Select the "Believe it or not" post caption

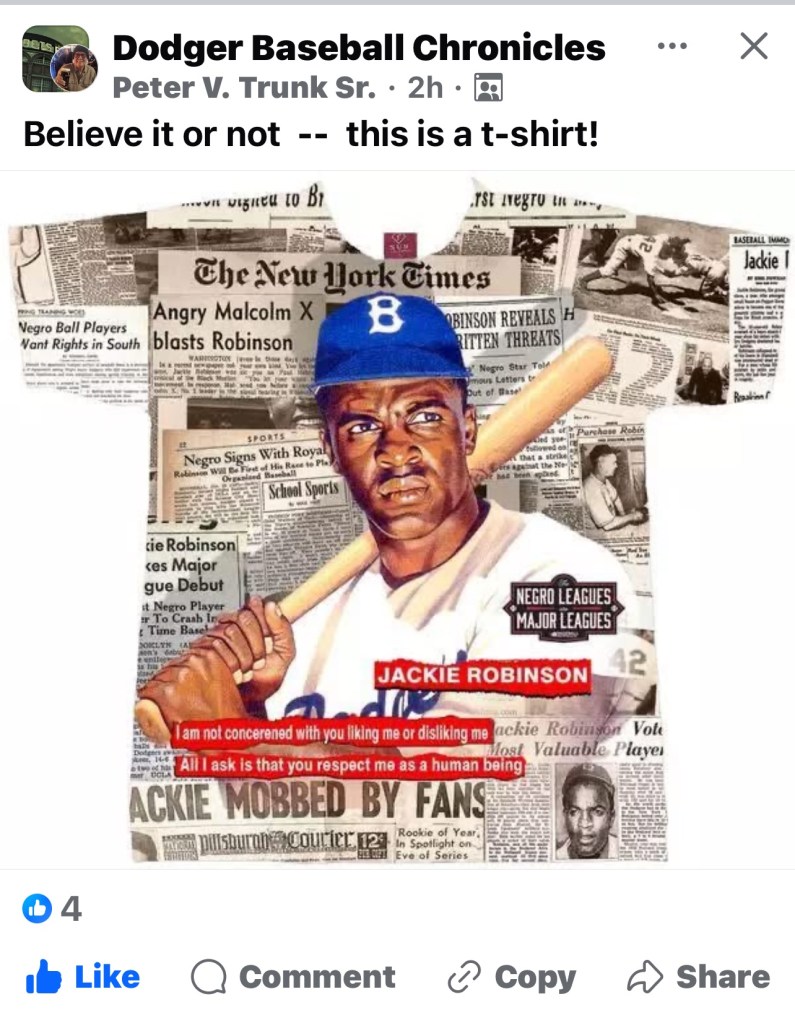coord(311,134)
